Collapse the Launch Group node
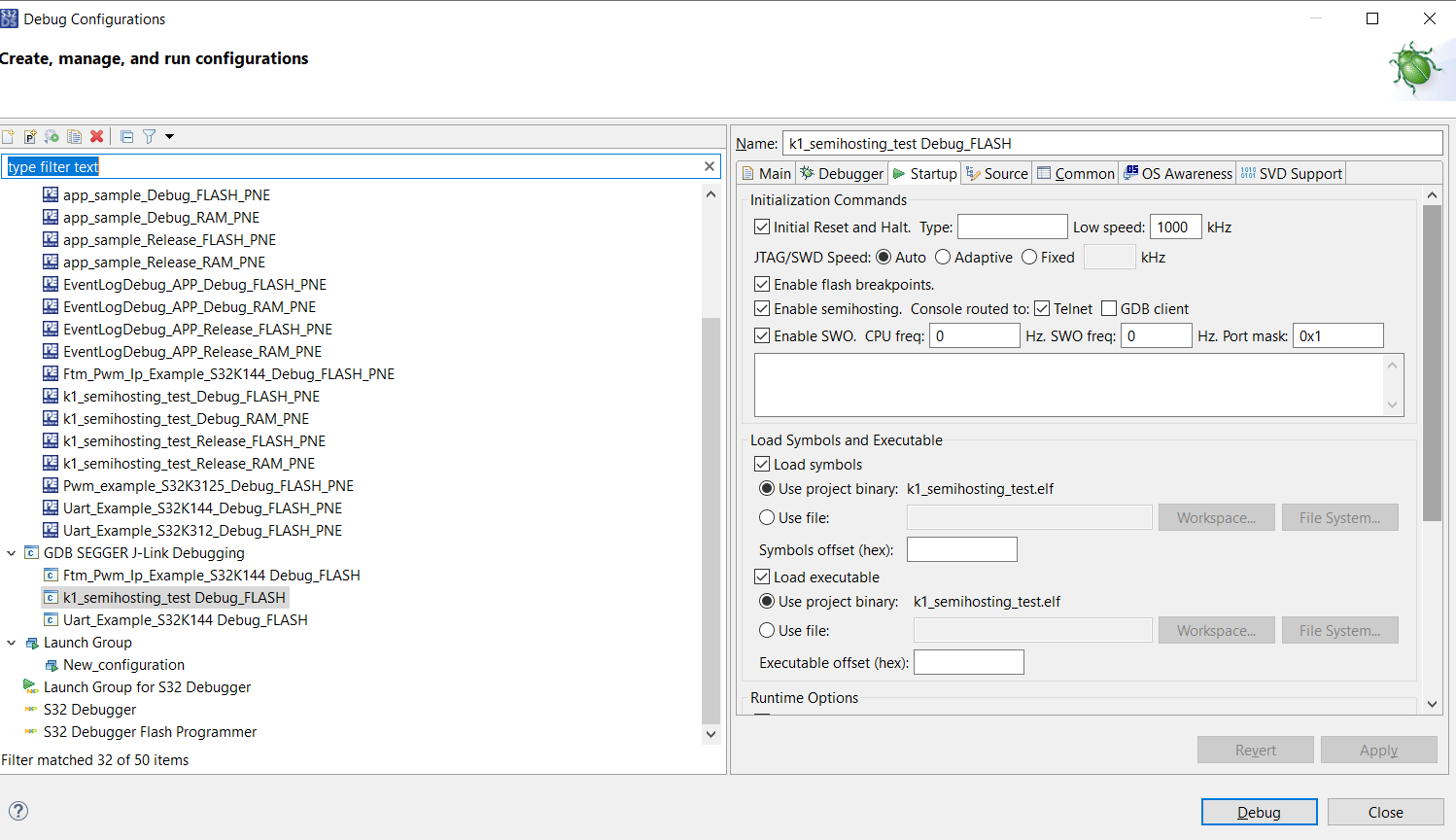The image size is (1456, 840). click(x=12, y=643)
